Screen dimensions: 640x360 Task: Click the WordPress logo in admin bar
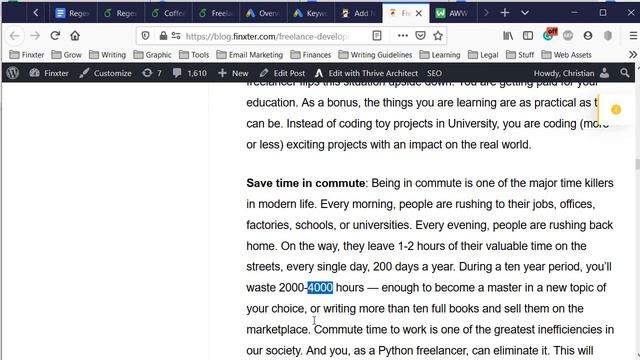pos(13,73)
